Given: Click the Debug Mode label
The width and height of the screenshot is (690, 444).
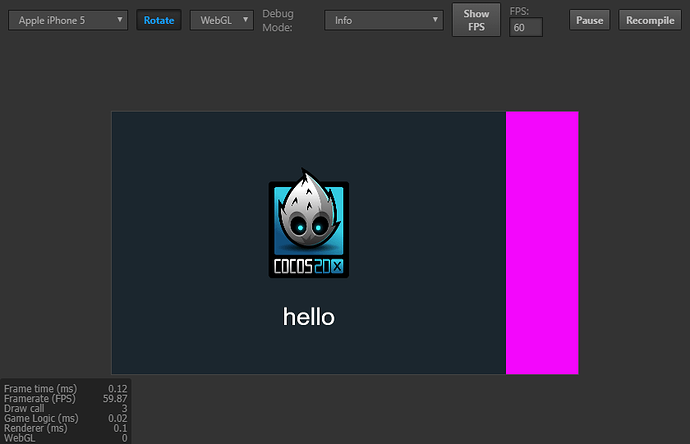Looking at the screenshot, I should pos(278,20).
